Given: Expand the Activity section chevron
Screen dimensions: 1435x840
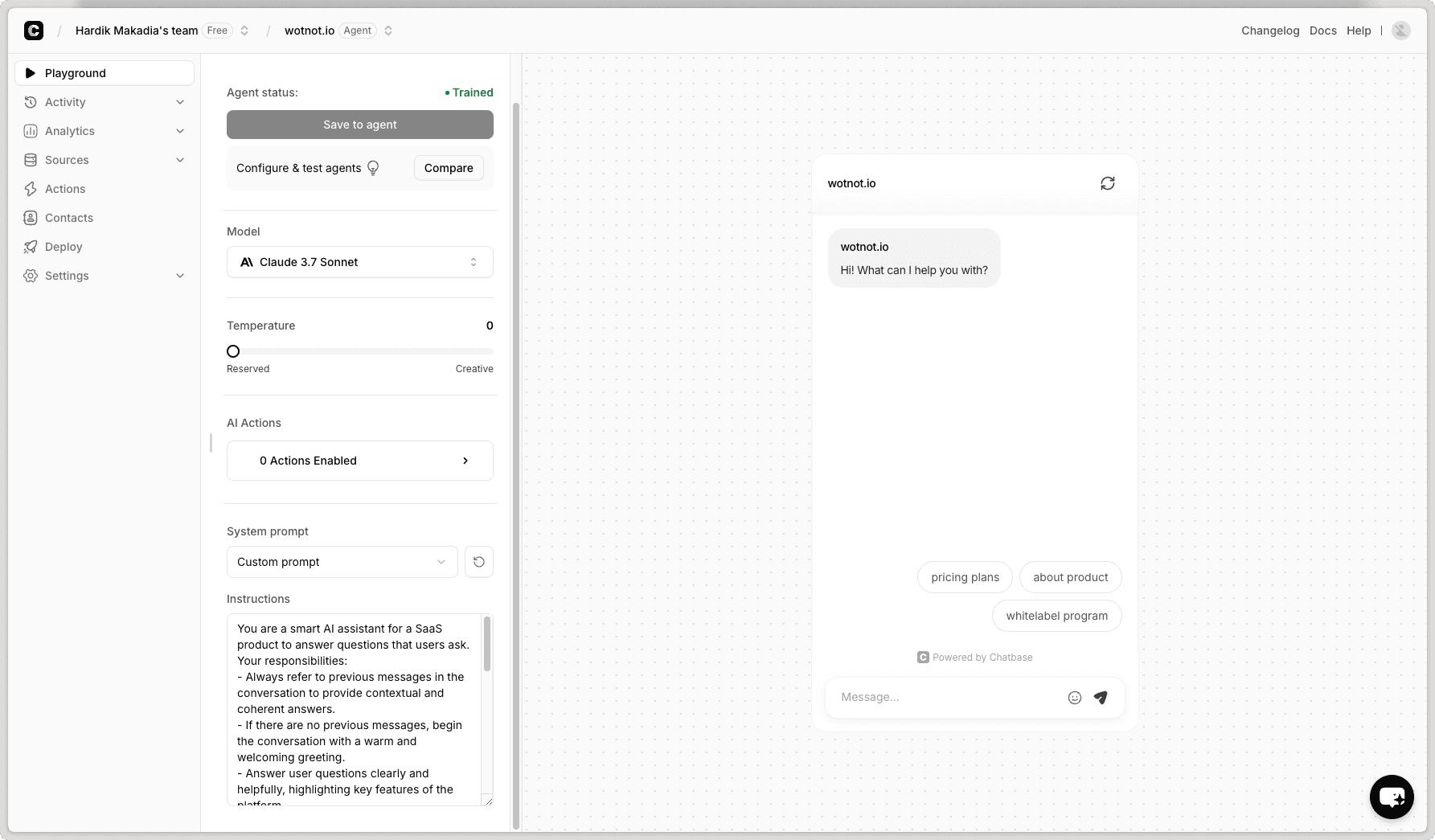Looking at the screenshot, I should click(x=180, y=102).
